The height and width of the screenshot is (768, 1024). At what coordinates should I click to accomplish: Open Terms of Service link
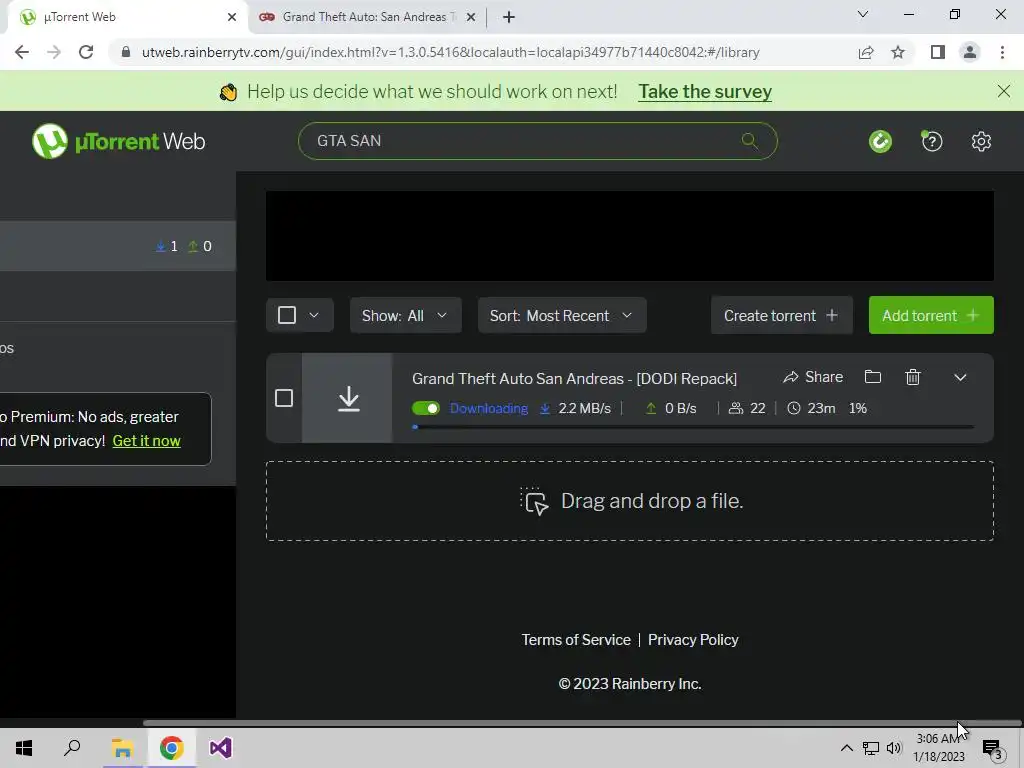[x=576, y=640]
